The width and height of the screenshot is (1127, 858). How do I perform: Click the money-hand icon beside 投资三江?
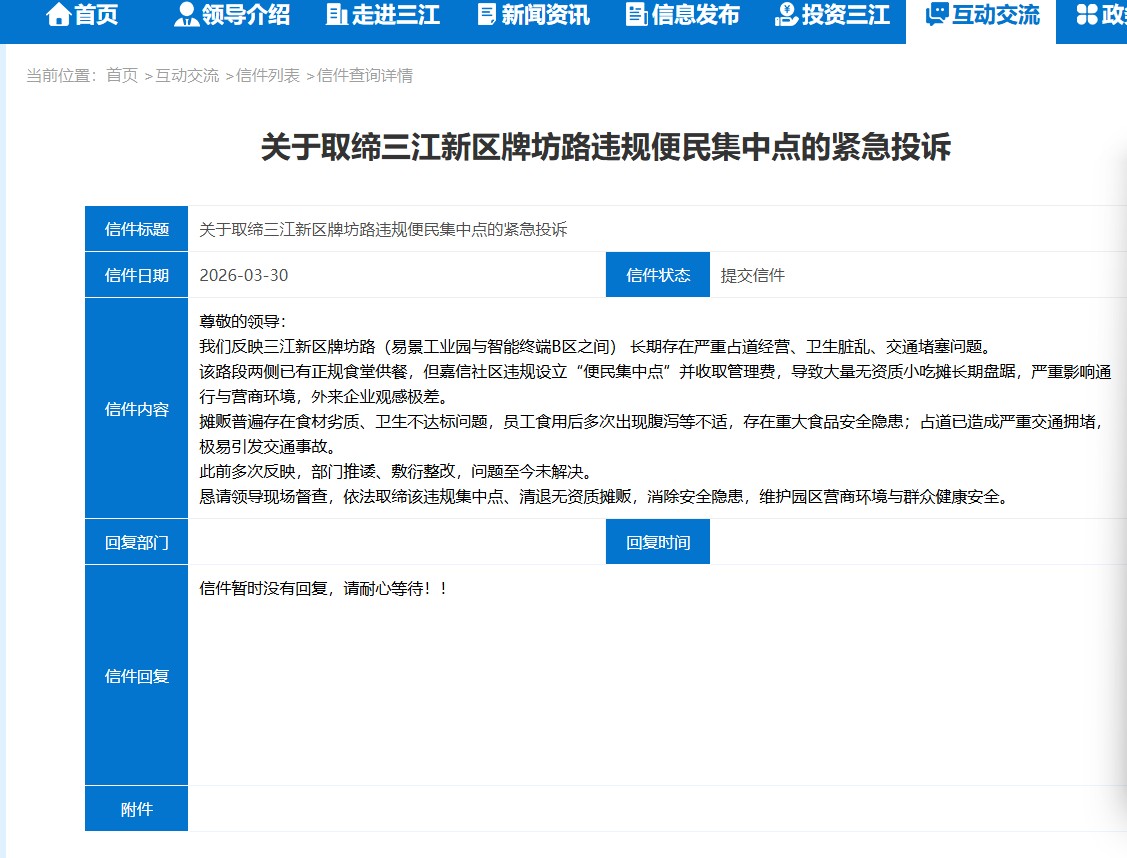pyautogui.click(x=786, y=15)
